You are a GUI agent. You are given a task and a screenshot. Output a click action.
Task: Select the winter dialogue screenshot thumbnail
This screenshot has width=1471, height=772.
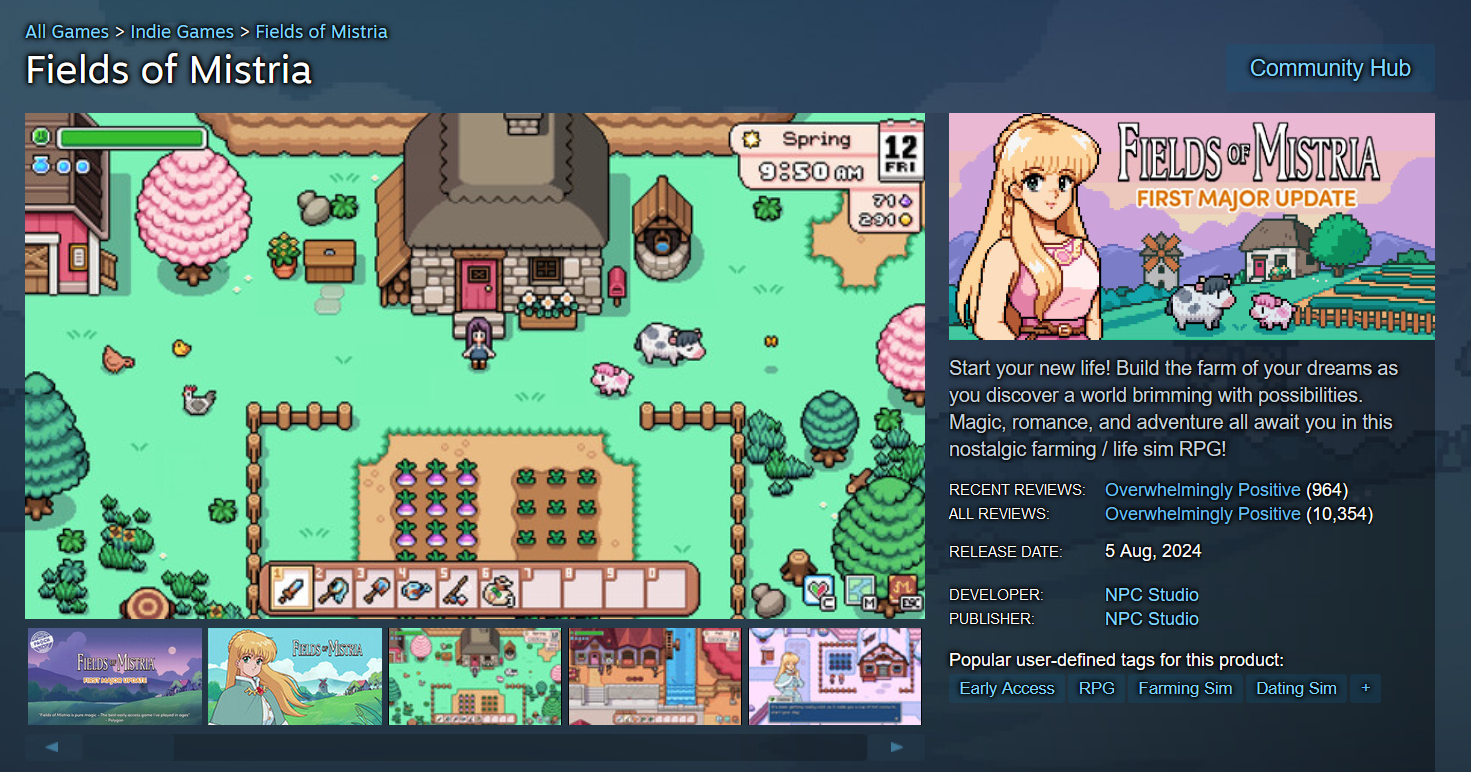point(835,676)
